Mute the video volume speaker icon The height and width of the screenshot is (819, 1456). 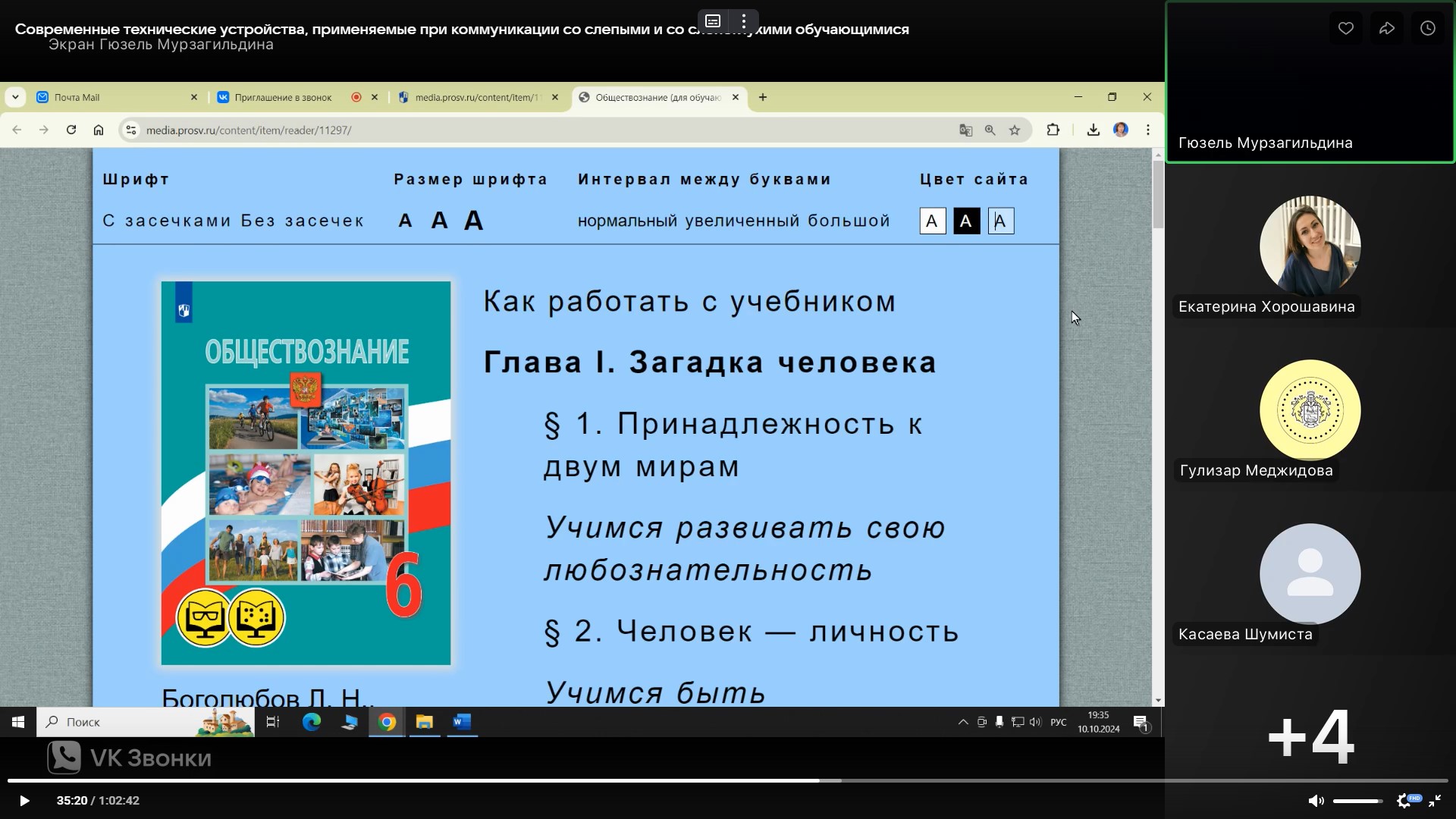pos(1316,801)
